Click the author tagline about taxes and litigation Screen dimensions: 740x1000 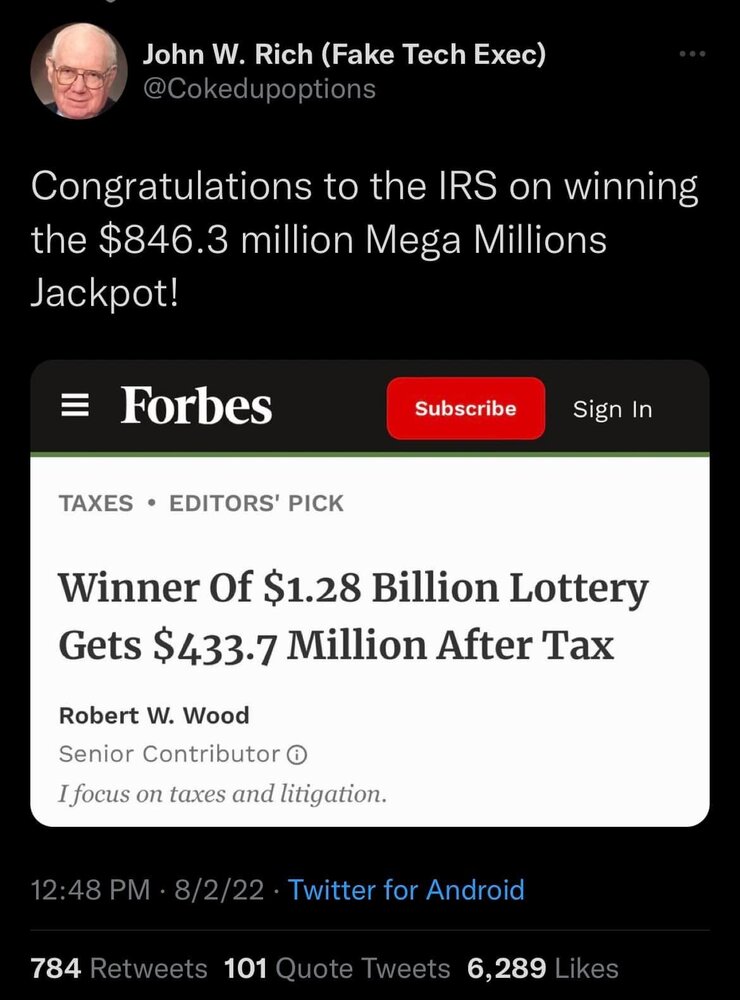pos(222,794)
